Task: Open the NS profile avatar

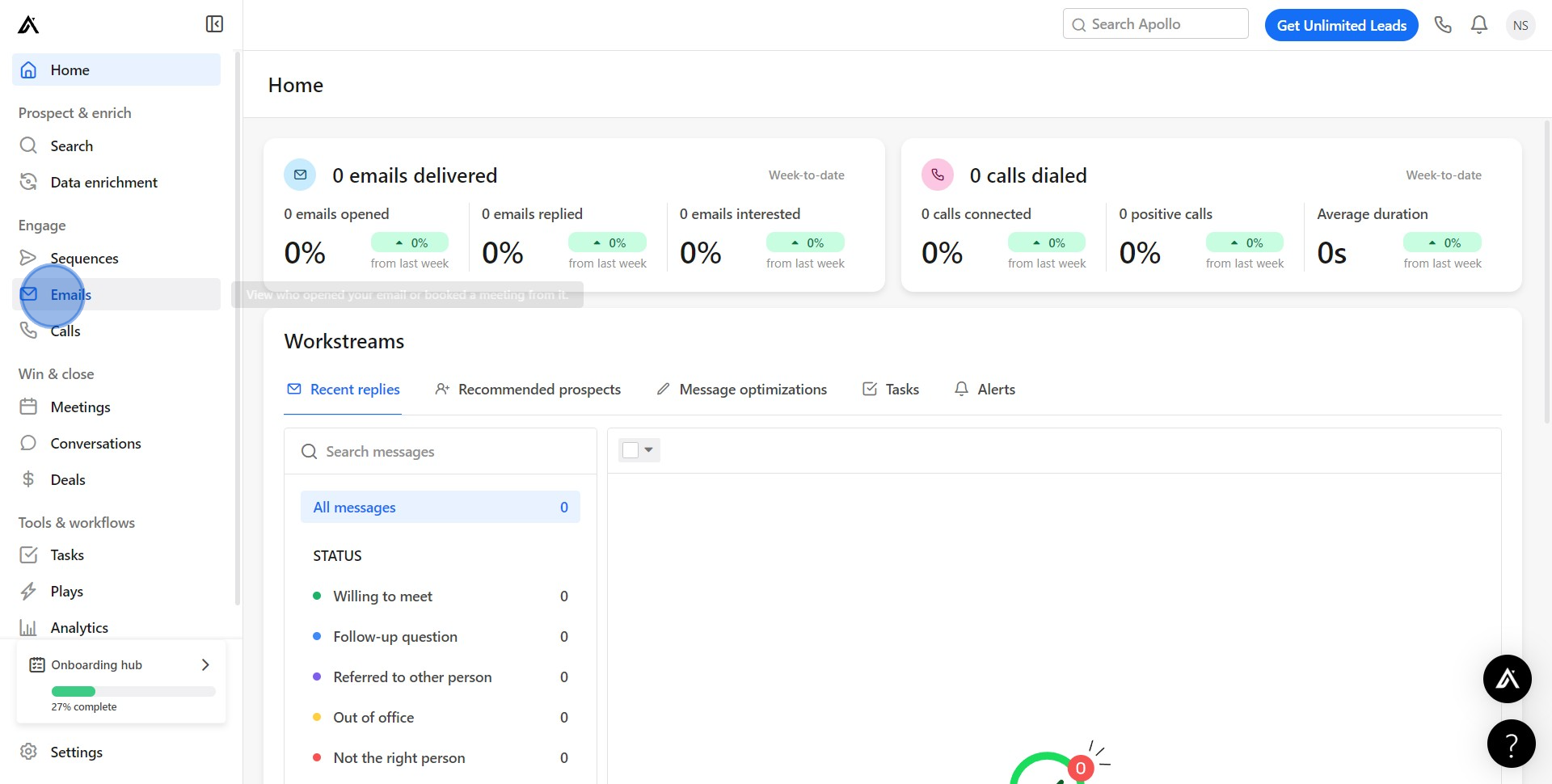Action: tap(1520, 25)
